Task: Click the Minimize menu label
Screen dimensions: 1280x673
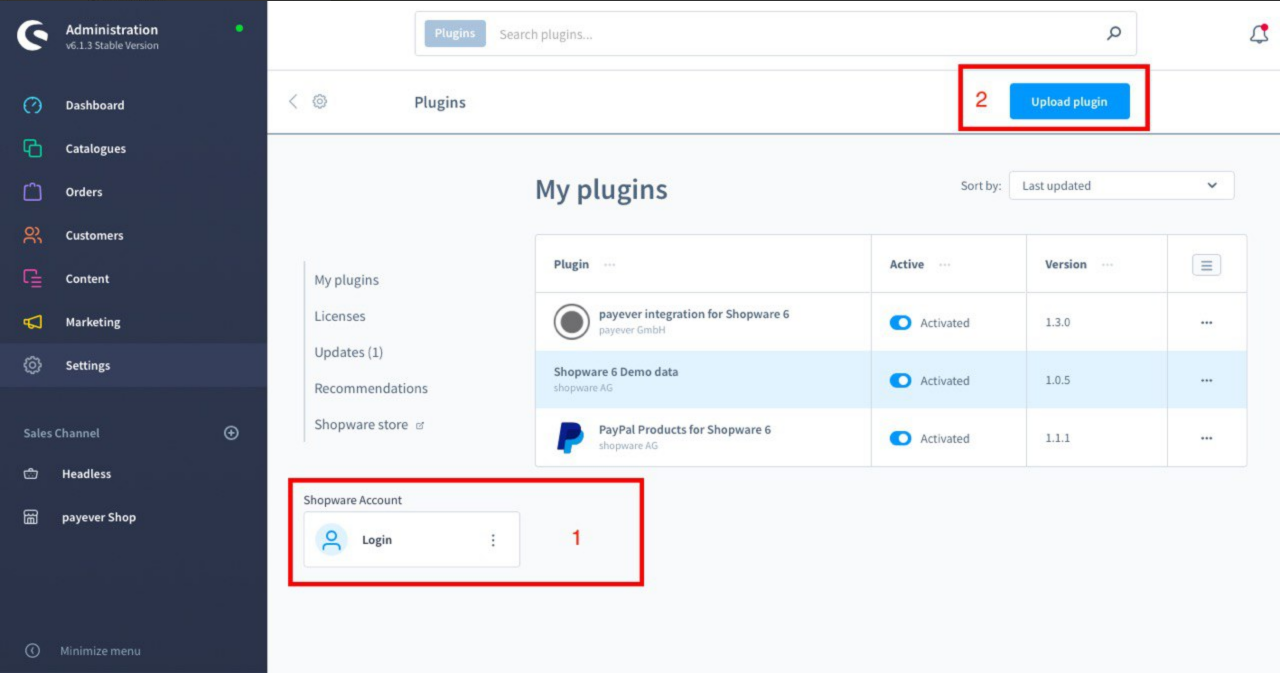Action: point(100,651)
